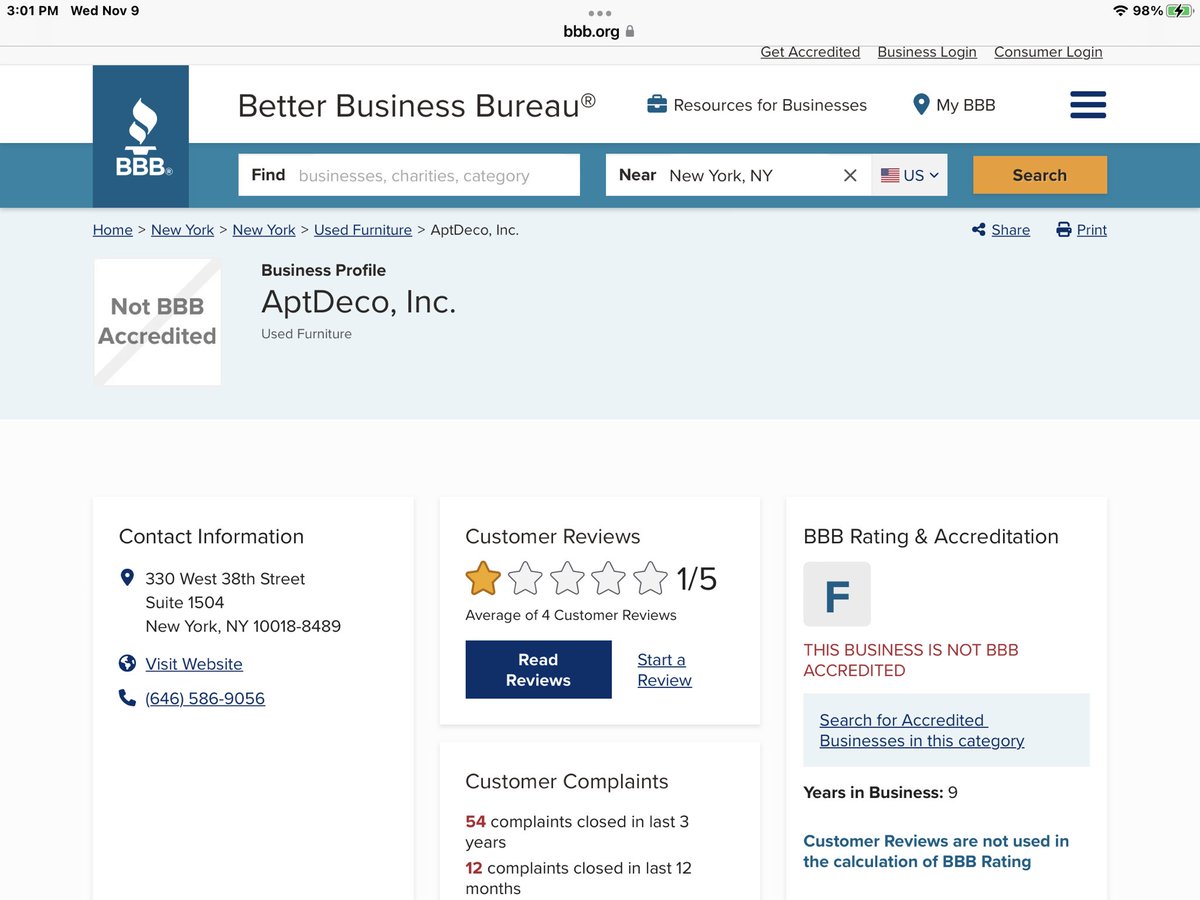Click the globe icon next to Visit Website

click(127, 664)
